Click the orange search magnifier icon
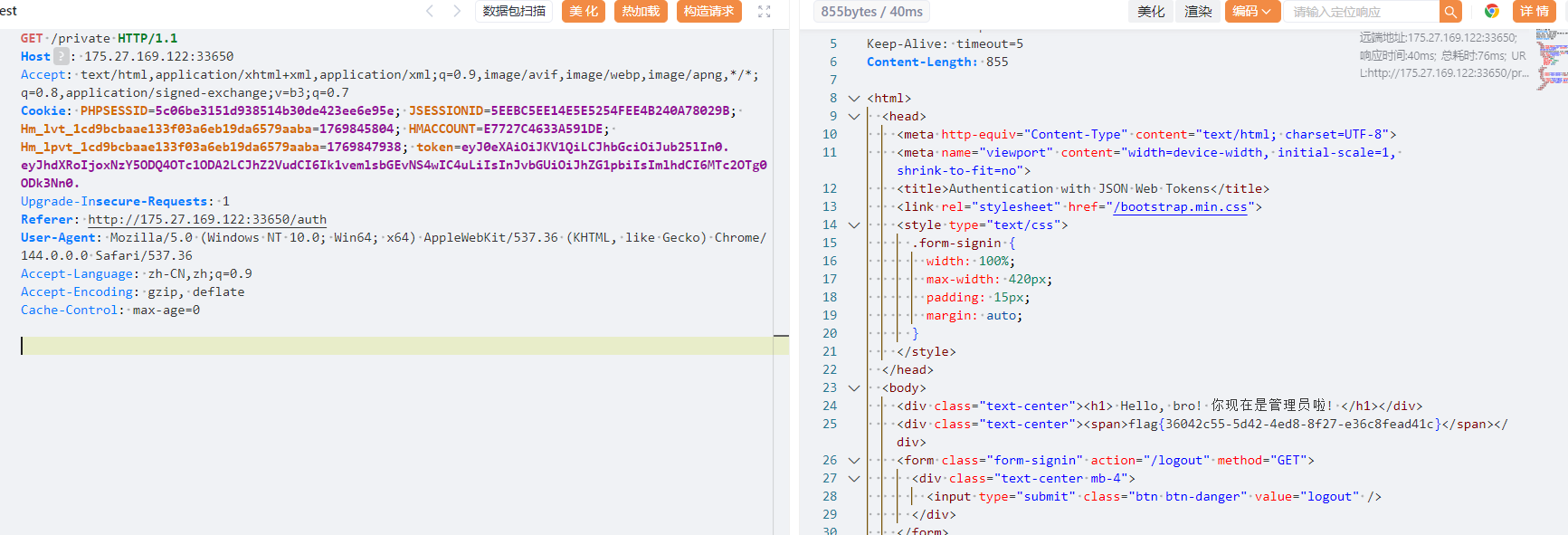This screenshot has height=535, width=1568. pyautogui.click(x=1450, y=12)
